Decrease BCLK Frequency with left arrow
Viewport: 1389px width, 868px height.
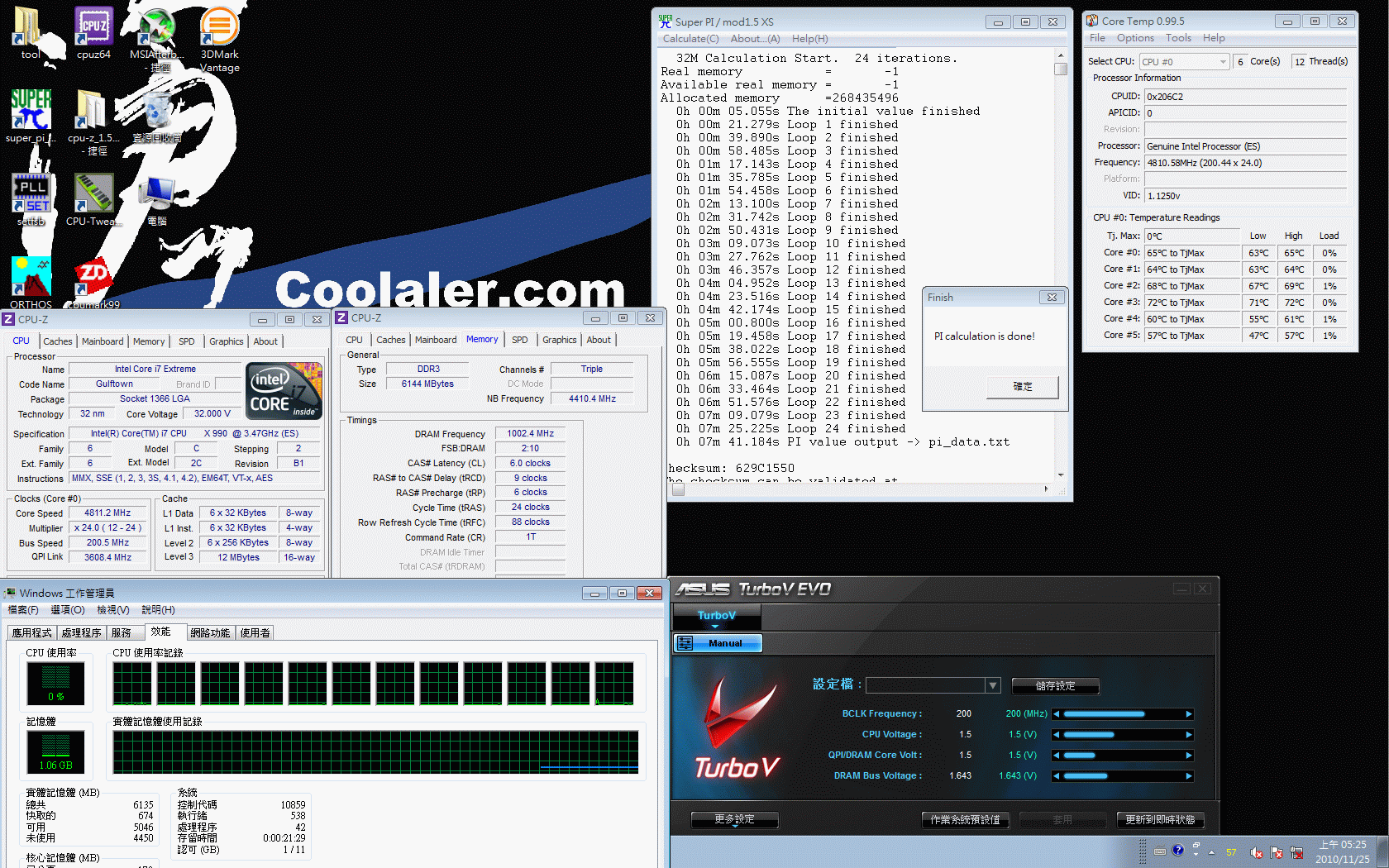1056,713
